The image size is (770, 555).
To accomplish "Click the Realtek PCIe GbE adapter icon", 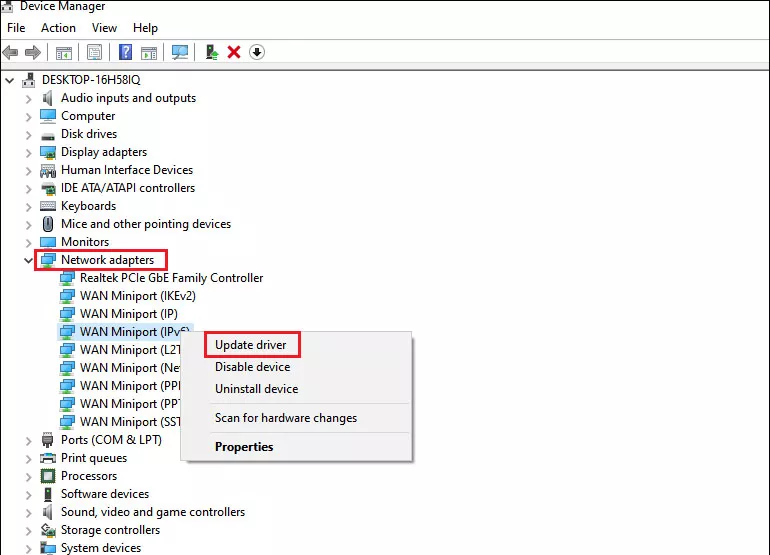I will 67,278.
